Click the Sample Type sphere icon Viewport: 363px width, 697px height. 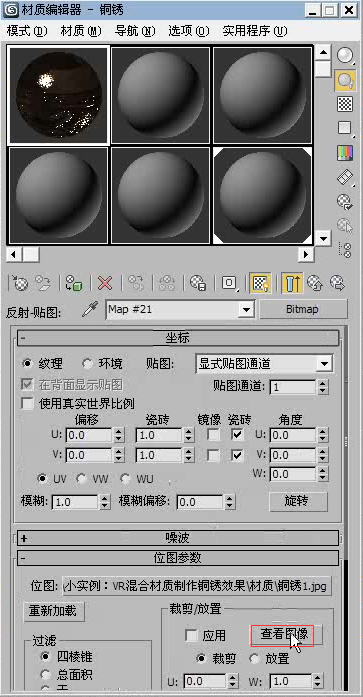click(x=345, y=55)
